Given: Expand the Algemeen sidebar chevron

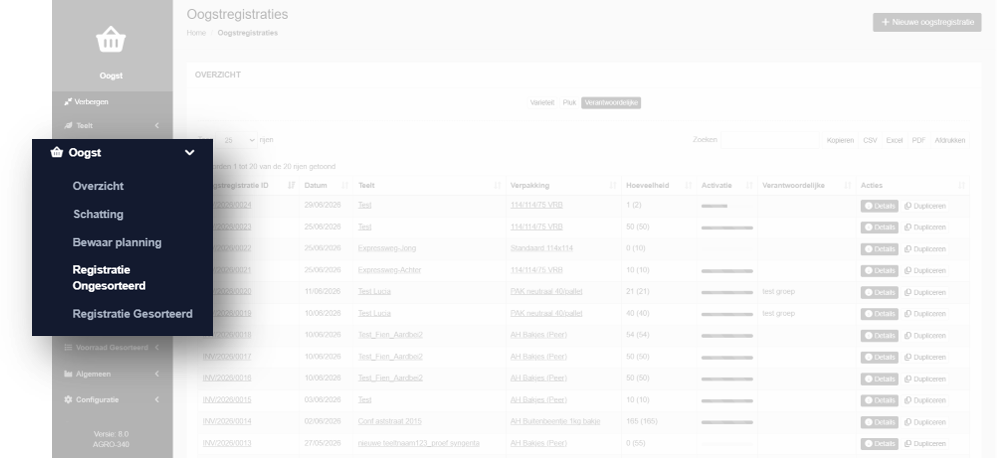Looking at the screenshot, I should [x=157, y=374].
